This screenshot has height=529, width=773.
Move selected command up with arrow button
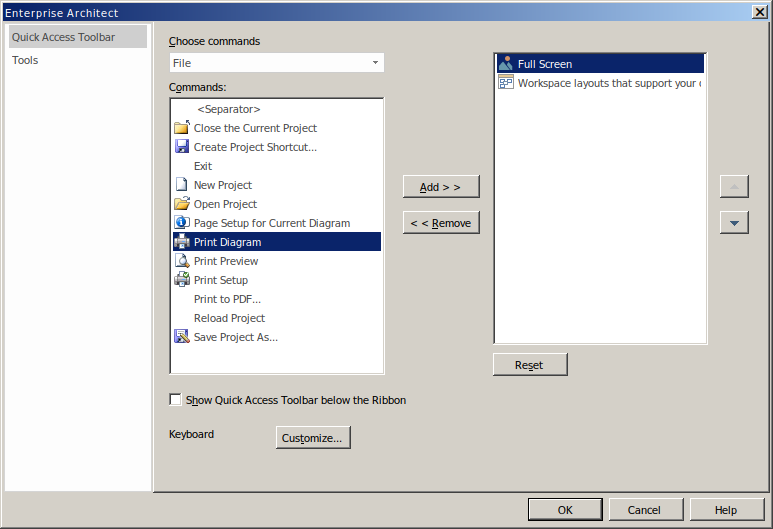click(x=734, y=187)
